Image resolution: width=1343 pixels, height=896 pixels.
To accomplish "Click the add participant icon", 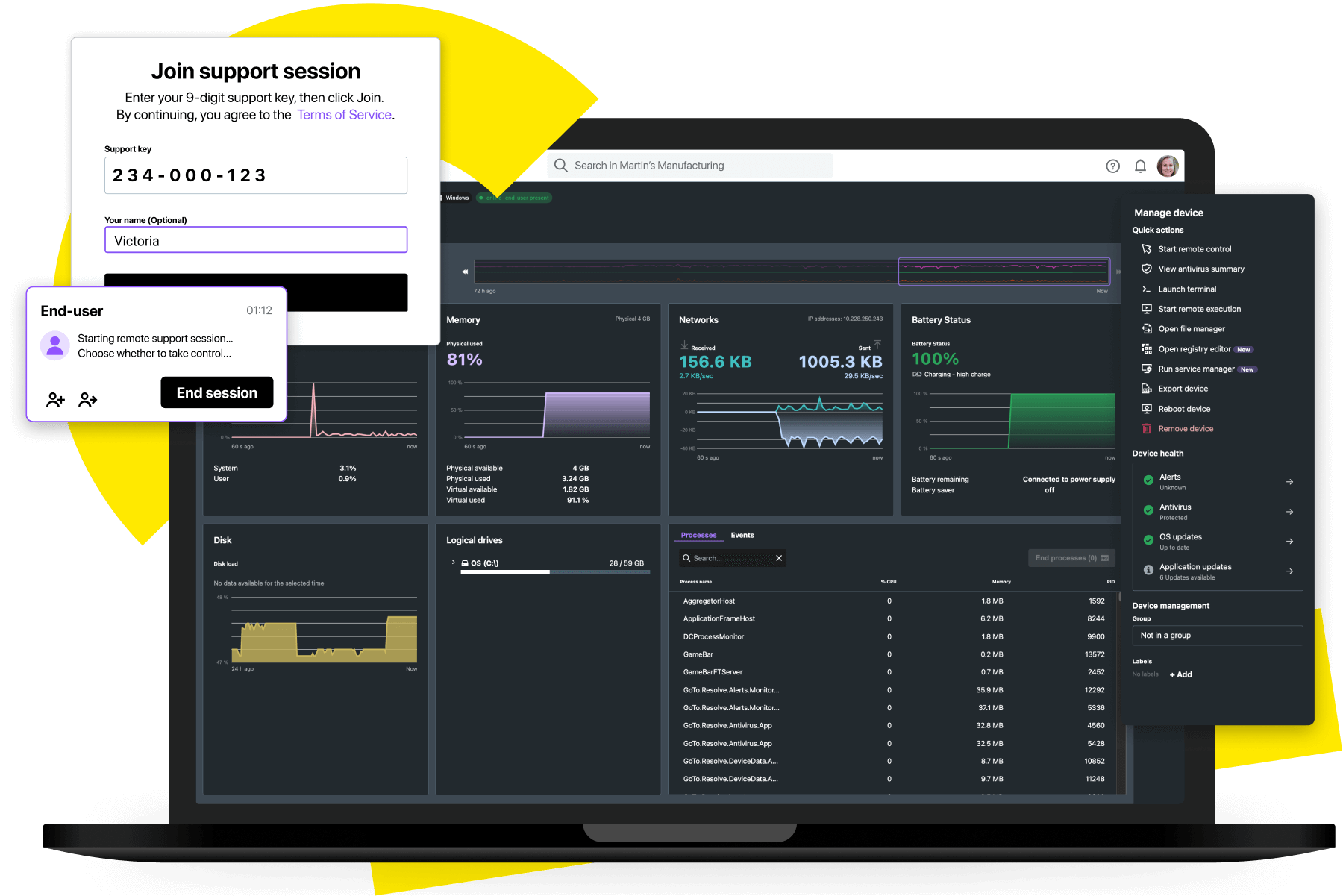I will [55, 401].
